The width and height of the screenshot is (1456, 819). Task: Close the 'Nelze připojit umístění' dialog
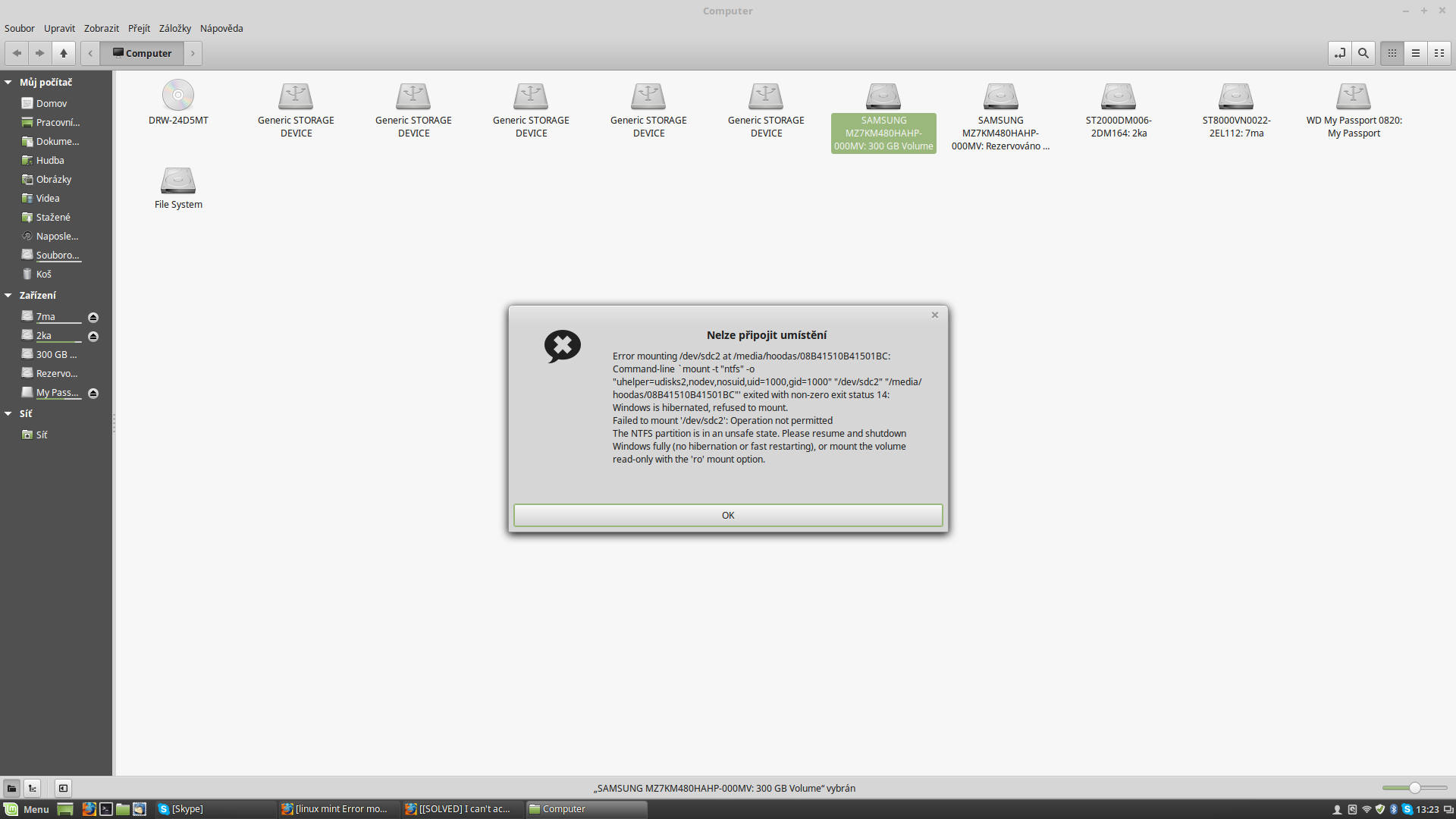pyautogui.click(x=935, y=315)
